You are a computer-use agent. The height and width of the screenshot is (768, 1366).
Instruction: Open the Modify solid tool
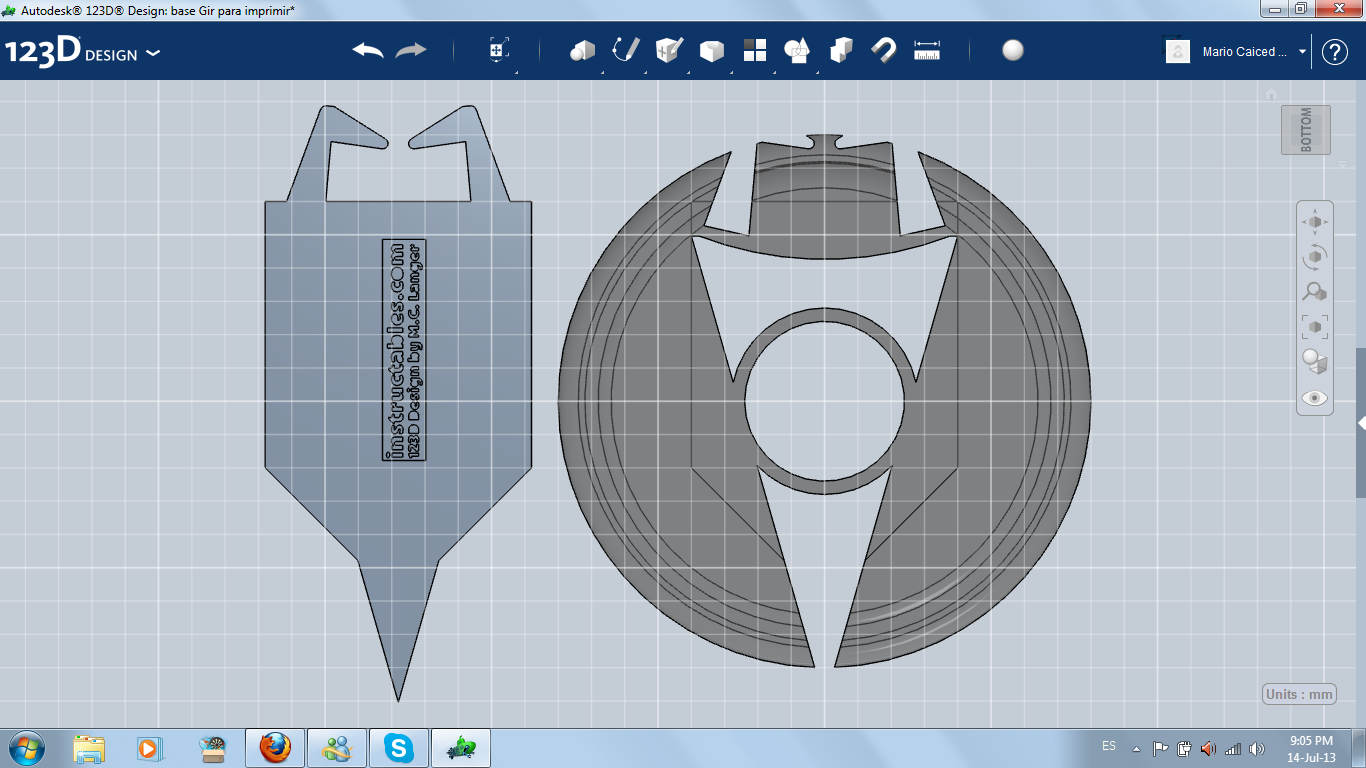(x=711, y=50)
